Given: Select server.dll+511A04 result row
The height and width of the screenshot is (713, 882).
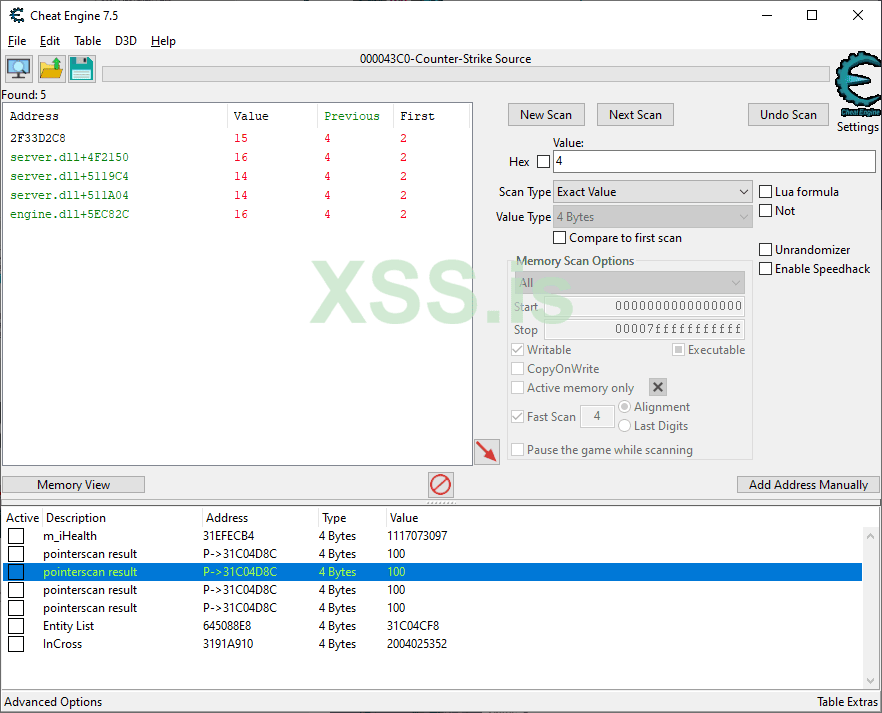Looking at the screenshot, I should point(237,195).
